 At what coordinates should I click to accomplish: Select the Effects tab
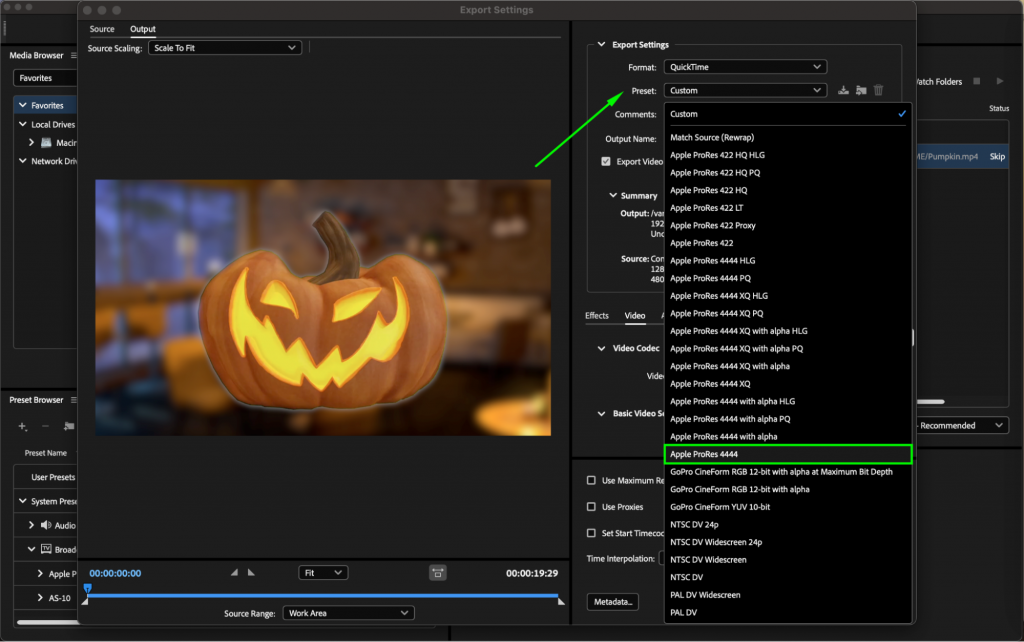(597, 315)
